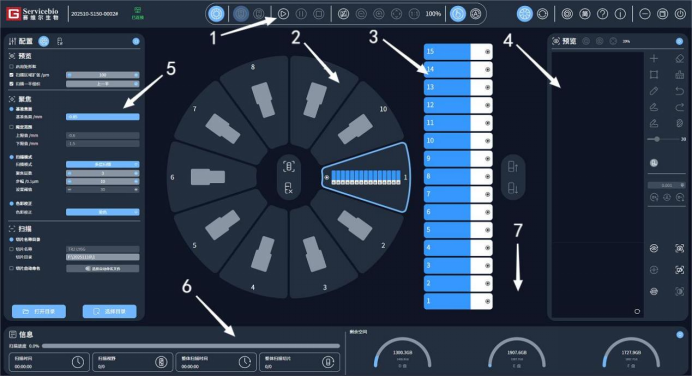The height and width of the screenshot is (377, 693).
Task: Open the info icon in top bar
Action: tap(620, 14)
